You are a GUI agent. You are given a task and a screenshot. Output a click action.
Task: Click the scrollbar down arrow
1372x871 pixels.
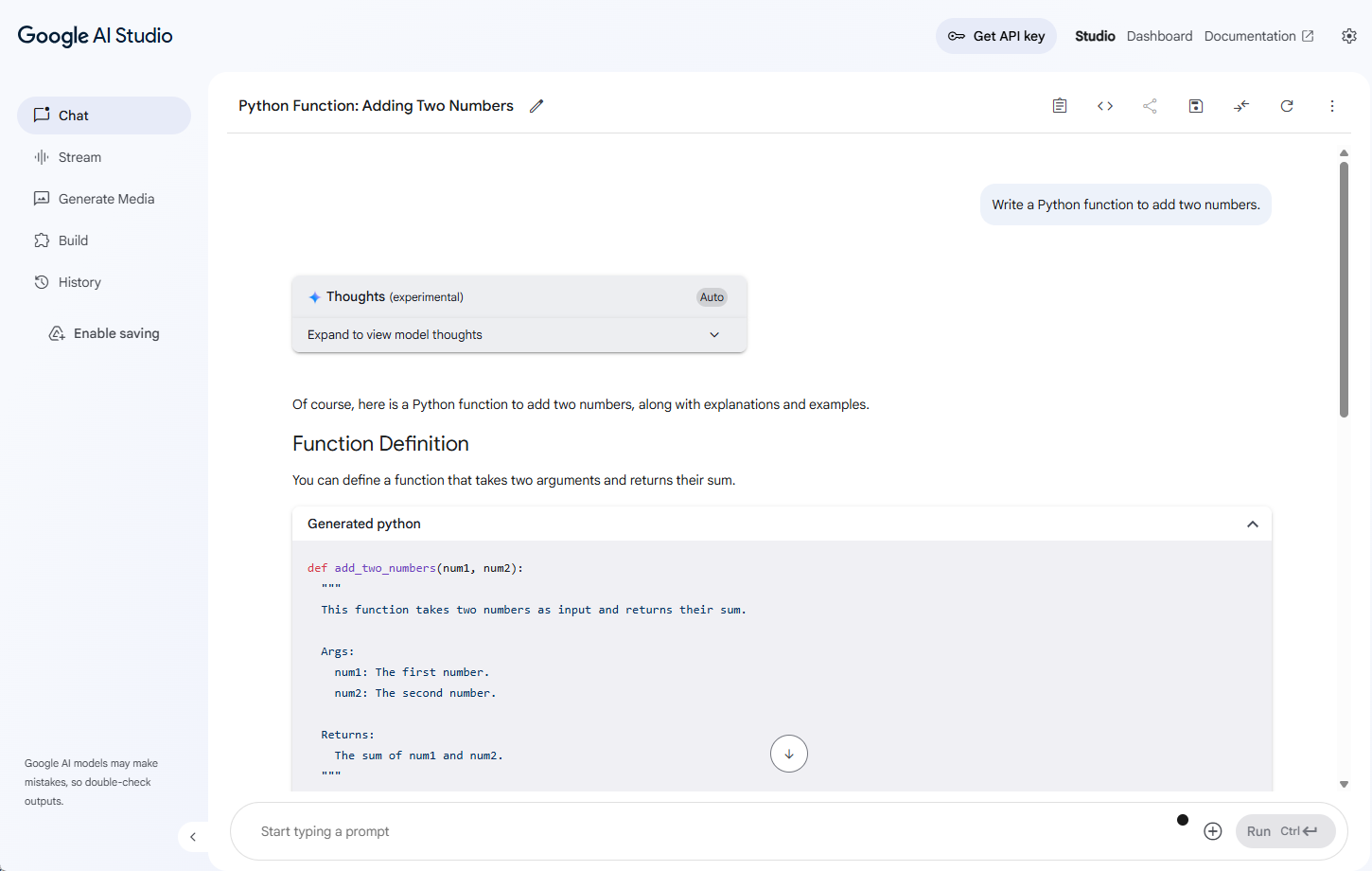(x=1344, y=784)
